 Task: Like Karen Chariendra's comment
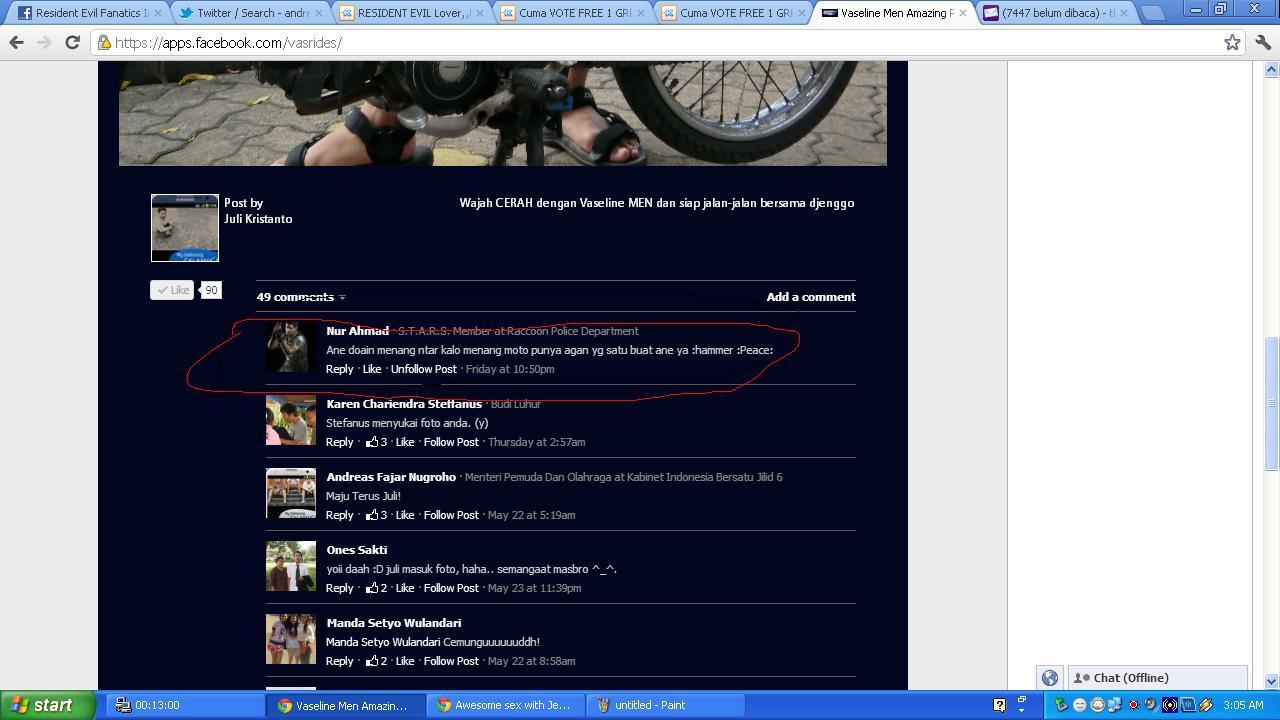tap(405, 442)
